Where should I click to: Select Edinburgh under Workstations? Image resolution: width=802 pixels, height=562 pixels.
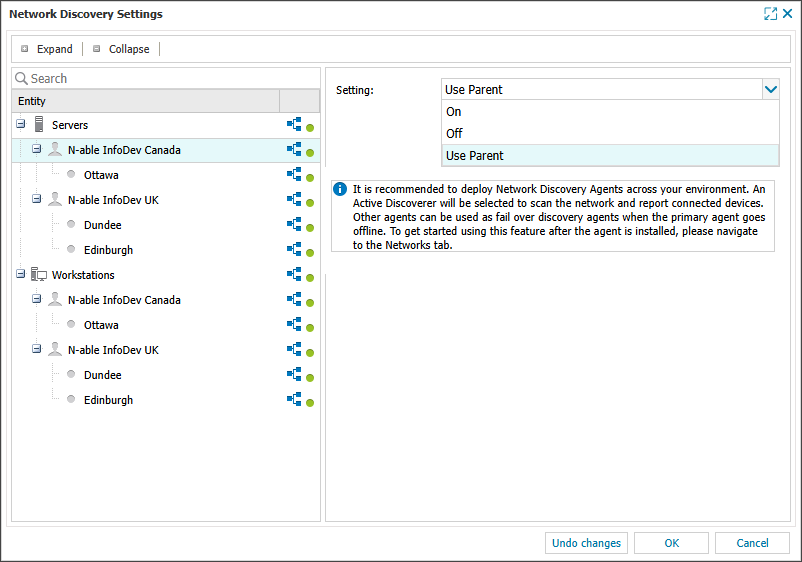click(x=108, y=400)
